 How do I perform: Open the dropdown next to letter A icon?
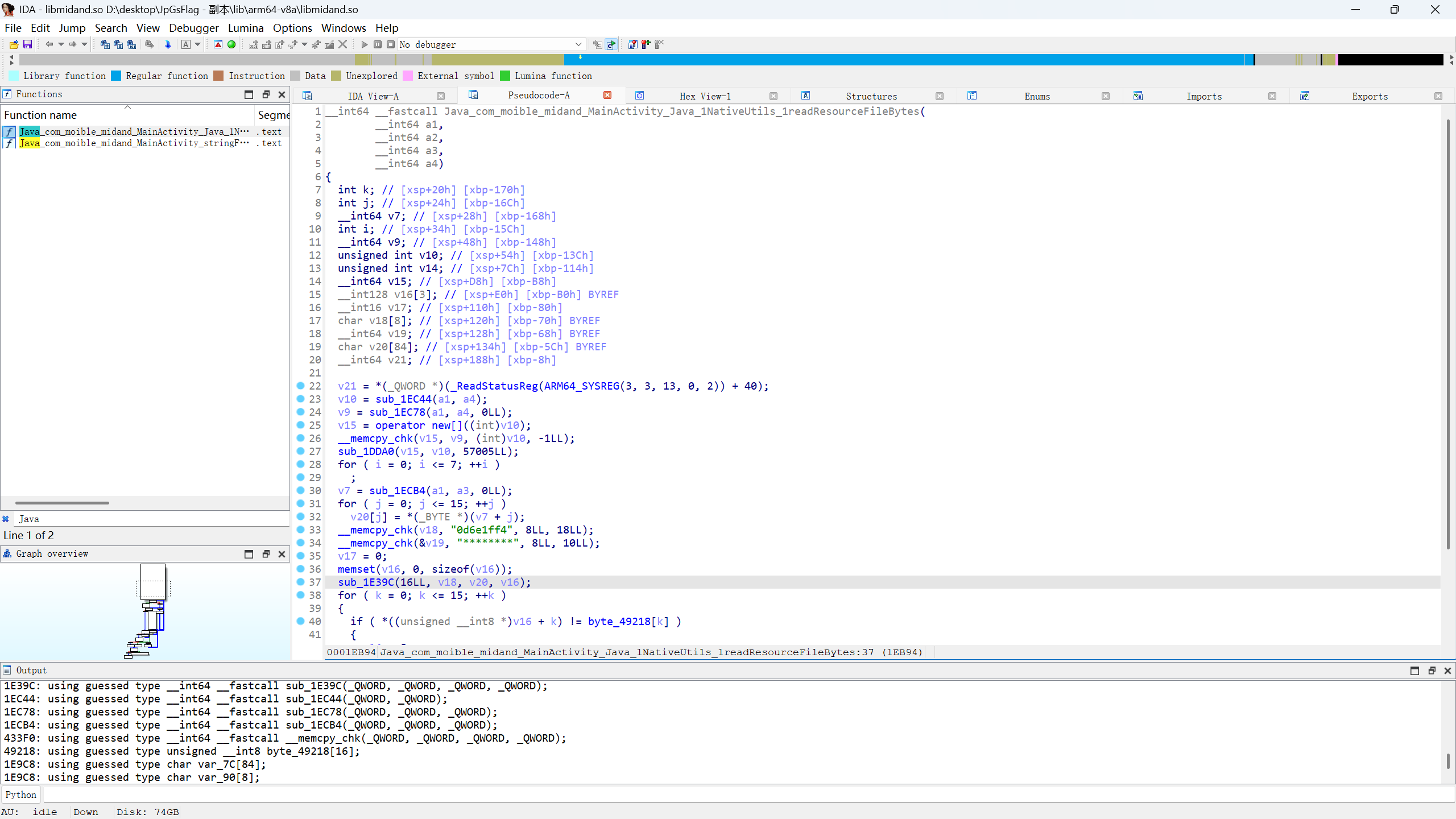click(x=197, y=44)
